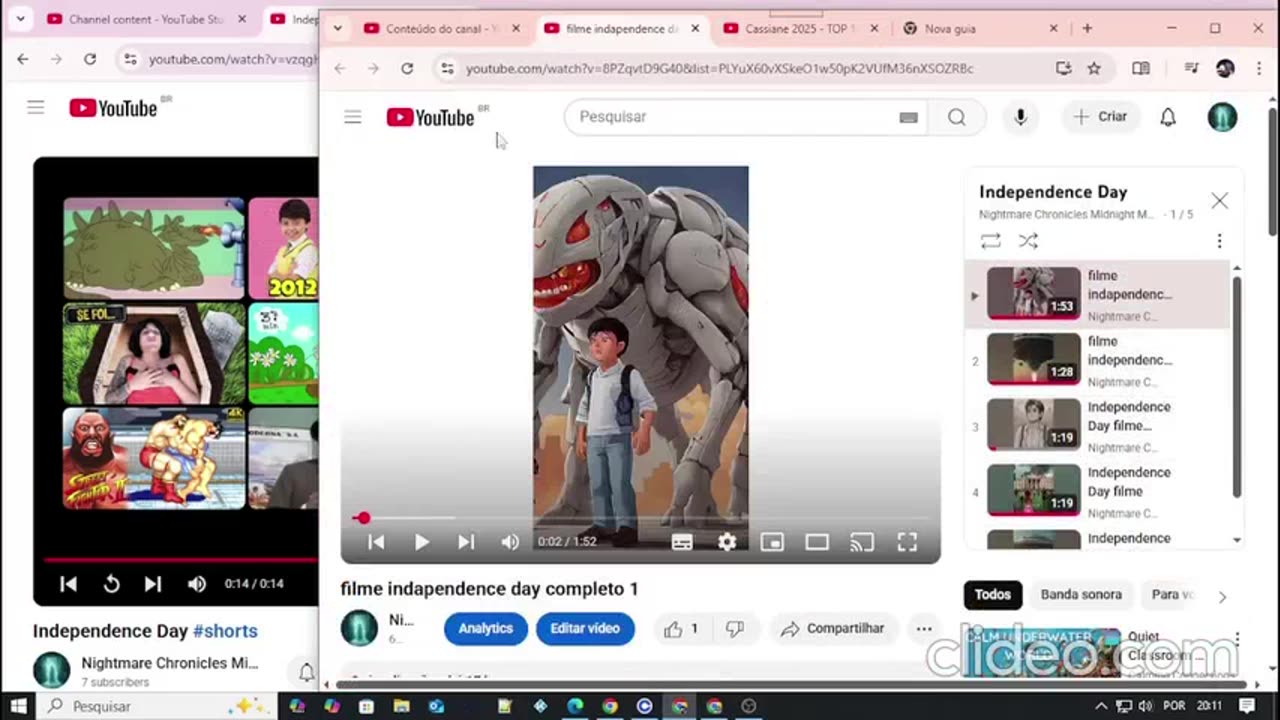1280x720 pixels.
Task: Show hidden system tray icons
Action: click(x=1102, y=706)
